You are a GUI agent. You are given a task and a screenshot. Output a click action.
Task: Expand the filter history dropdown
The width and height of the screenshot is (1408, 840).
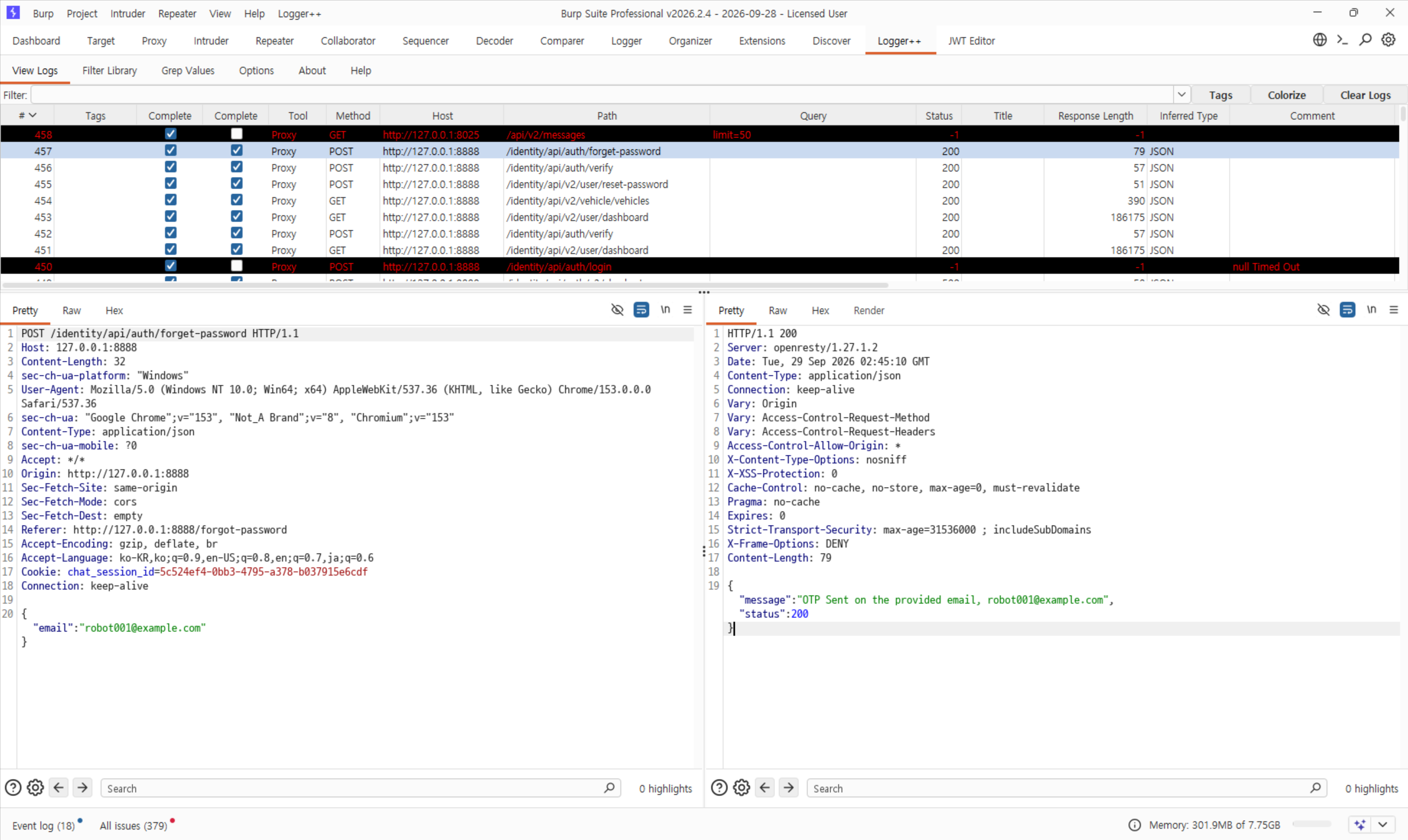[1181, 95]
